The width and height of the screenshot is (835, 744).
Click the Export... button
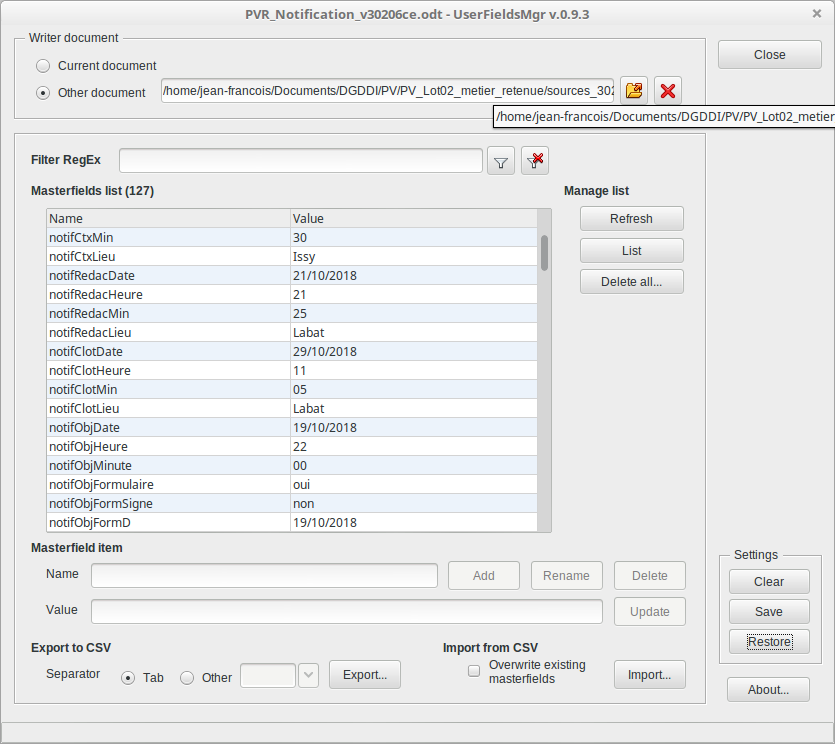coord(365,675)
